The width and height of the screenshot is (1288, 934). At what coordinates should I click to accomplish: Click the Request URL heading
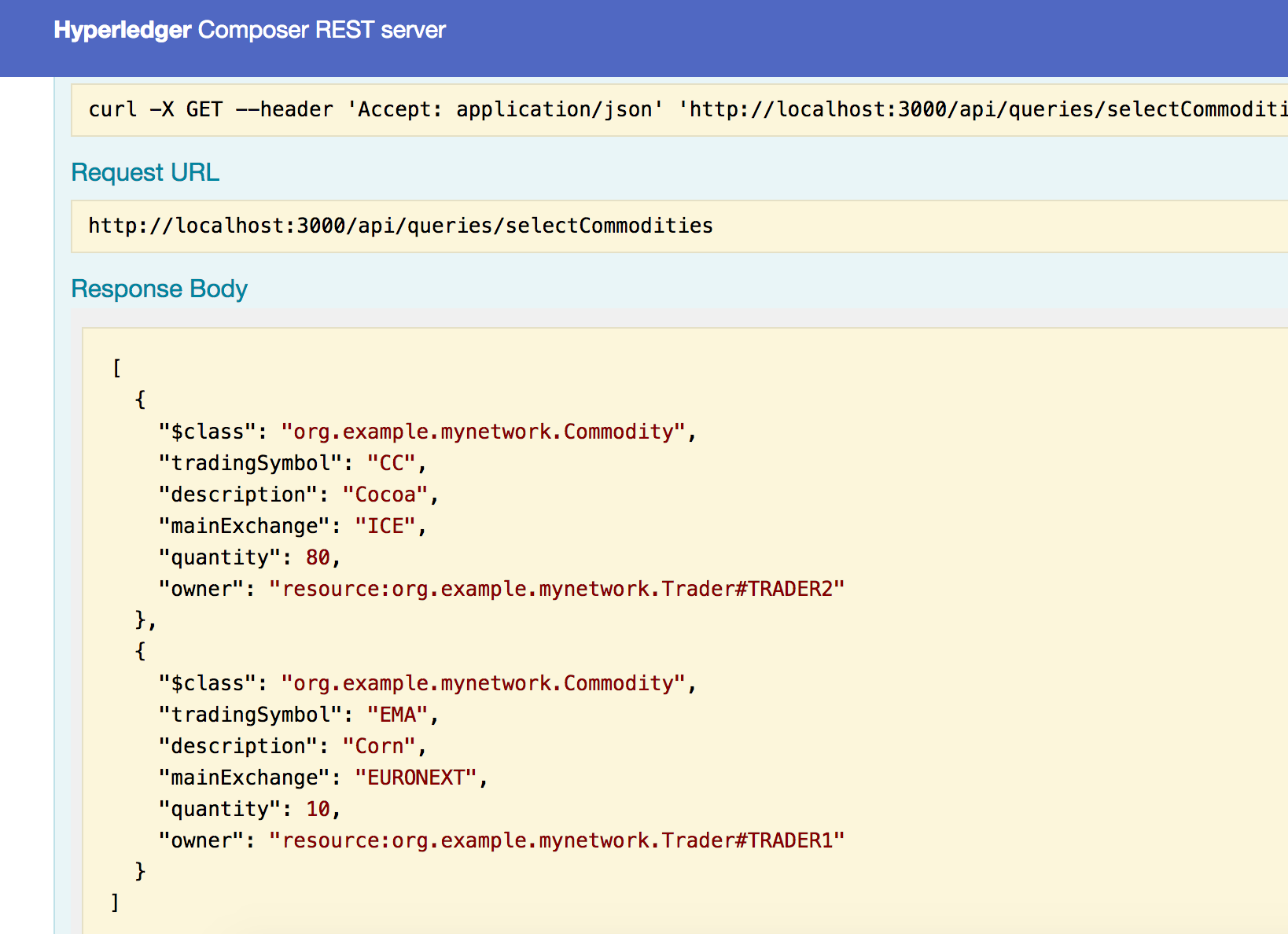[145, 172]
